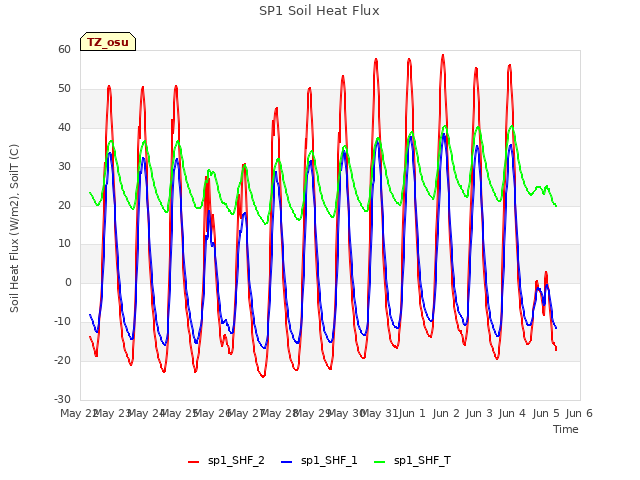Click the y-axis tick label 50
The width and height of the screenshot is (640, 480).
point(64,89)
